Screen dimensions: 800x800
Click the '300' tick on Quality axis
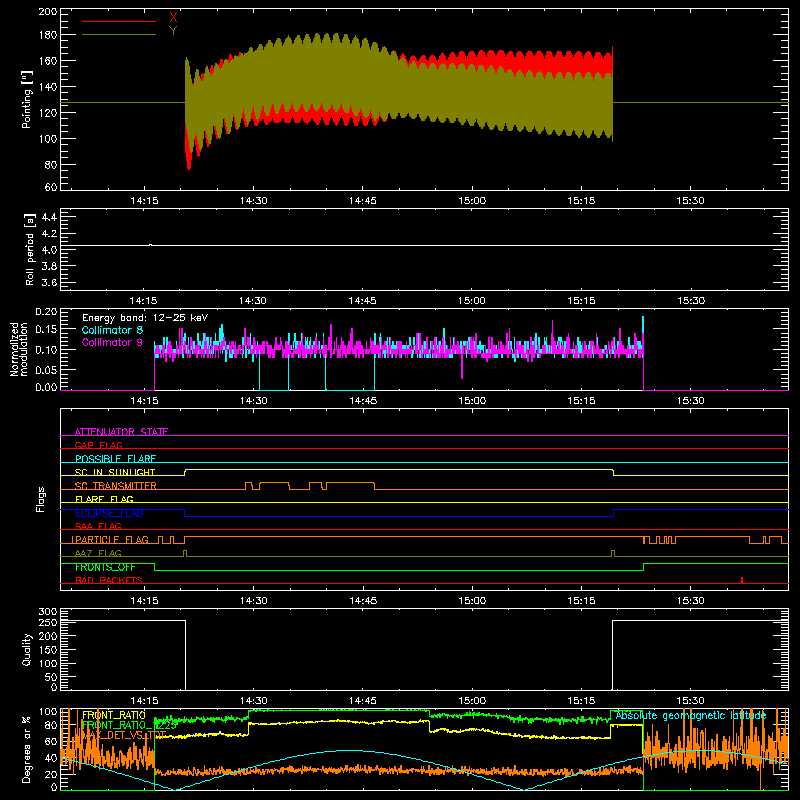pos(48,611)
